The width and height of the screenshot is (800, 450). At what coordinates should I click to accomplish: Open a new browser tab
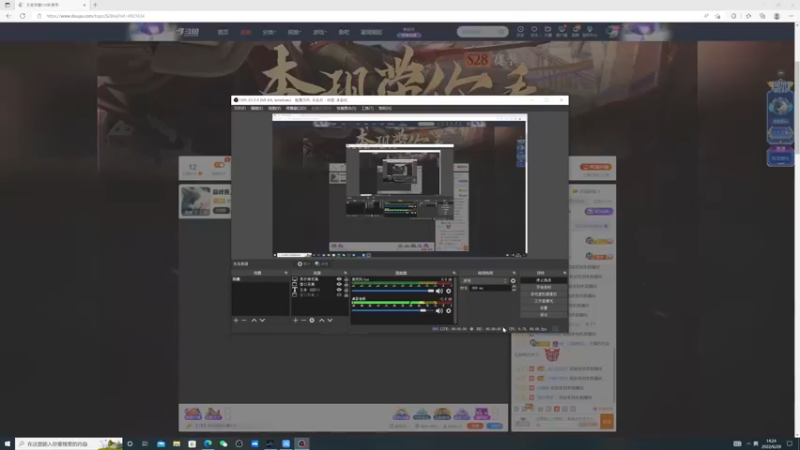point(95,5)
